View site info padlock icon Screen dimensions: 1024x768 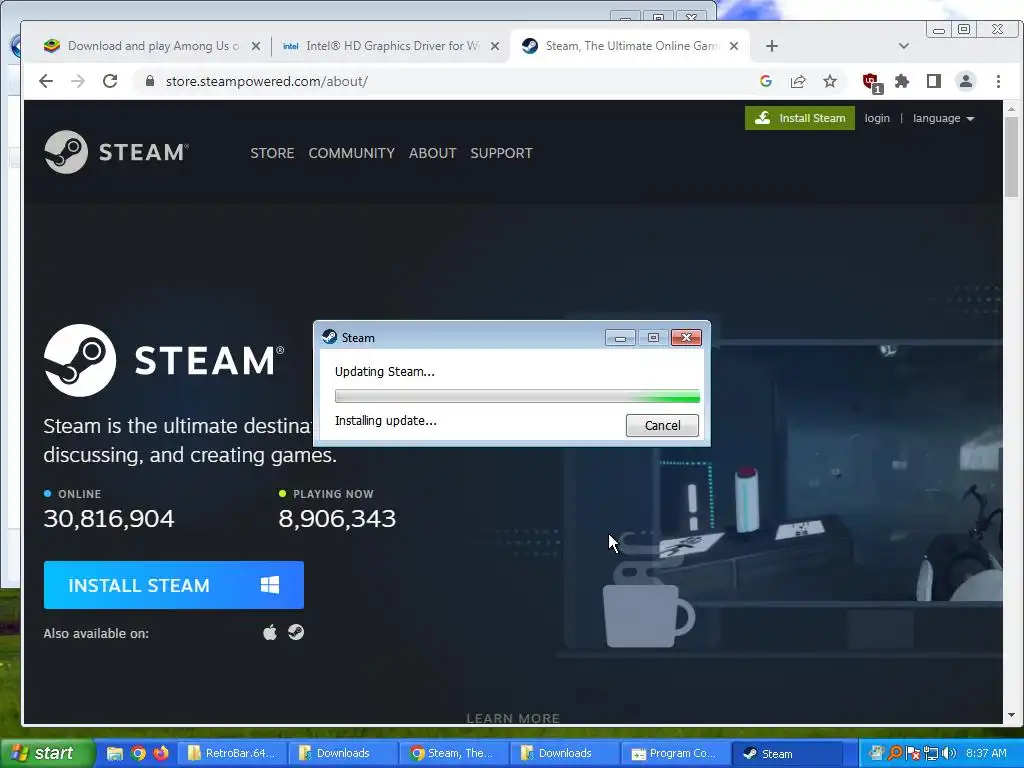(x=150, y=81)
